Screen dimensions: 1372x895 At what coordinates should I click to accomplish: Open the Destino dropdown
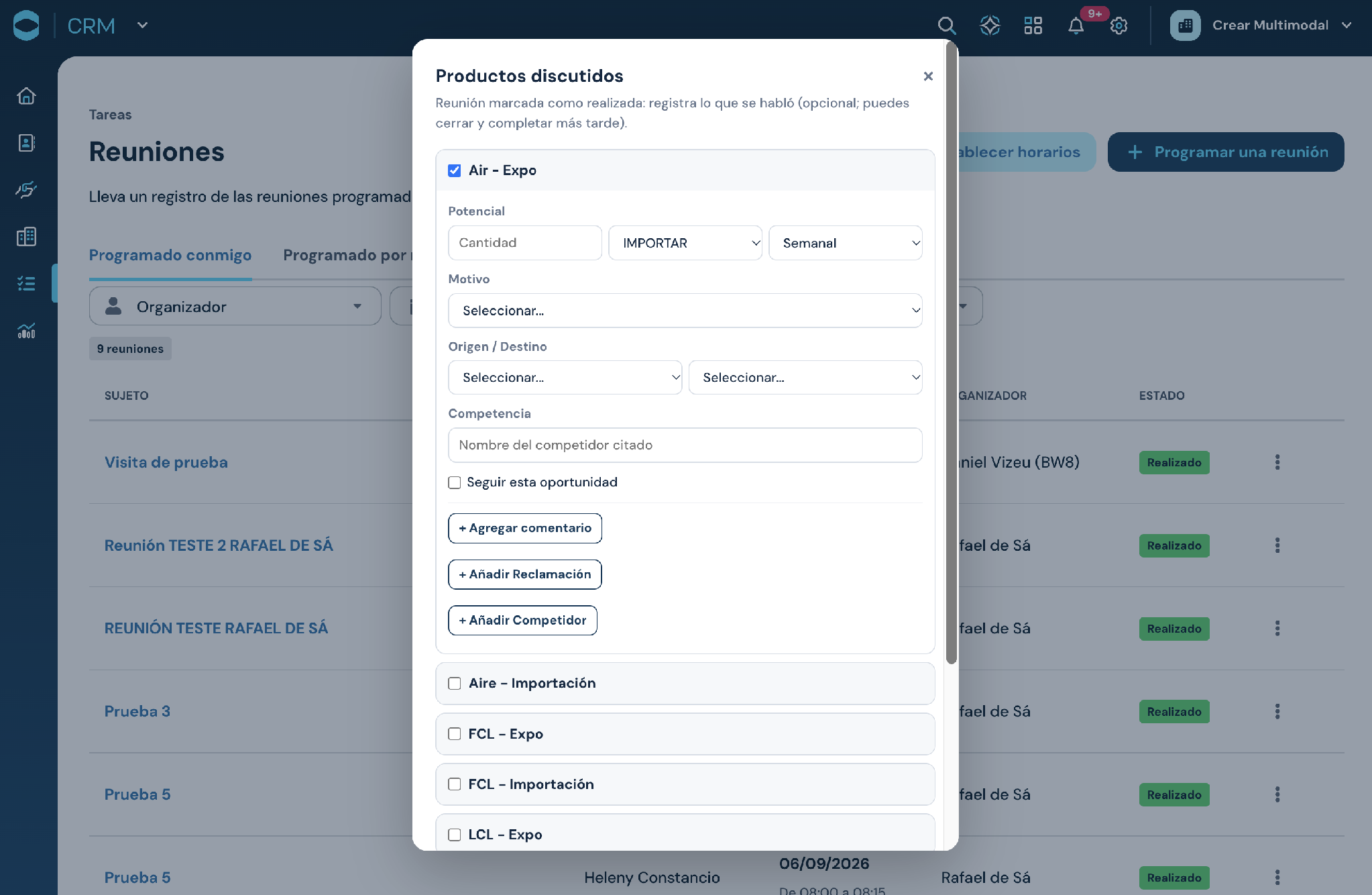[x=805, y=378]
